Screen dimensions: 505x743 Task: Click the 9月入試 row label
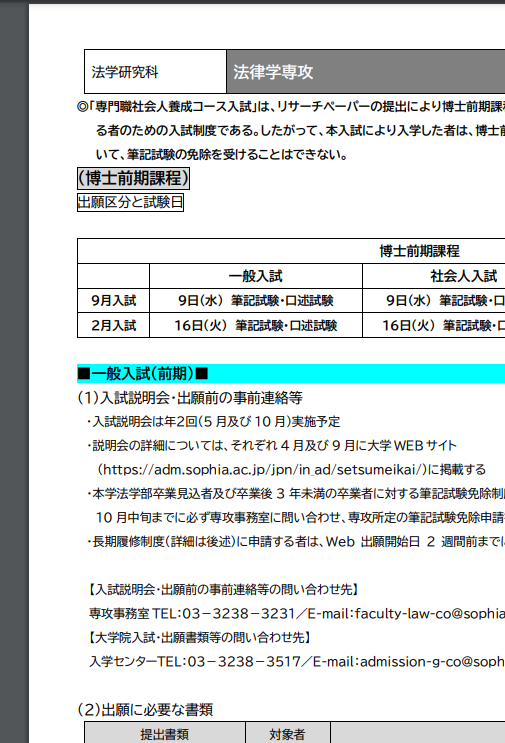pos(113,300)
